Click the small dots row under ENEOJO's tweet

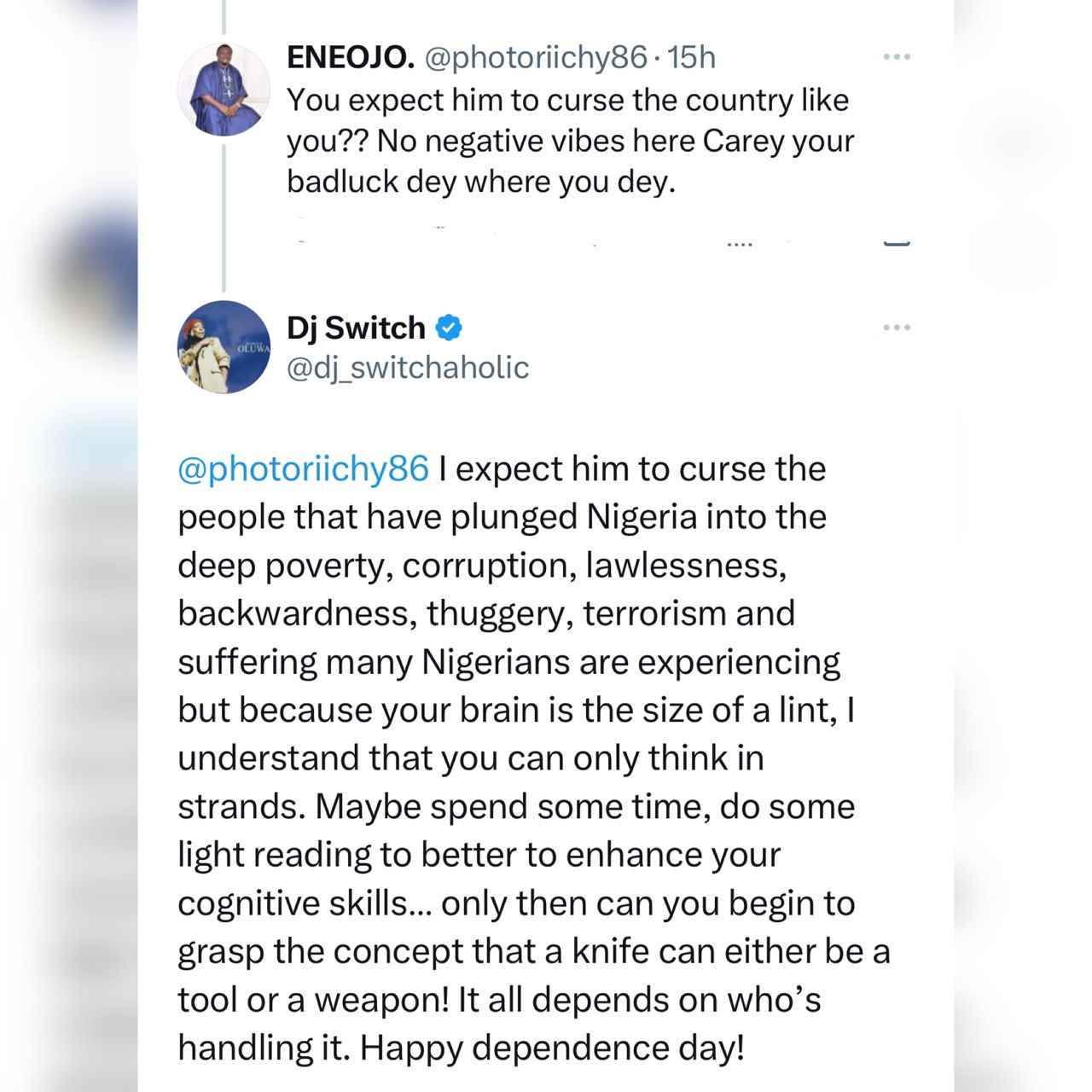click(739, 246)
